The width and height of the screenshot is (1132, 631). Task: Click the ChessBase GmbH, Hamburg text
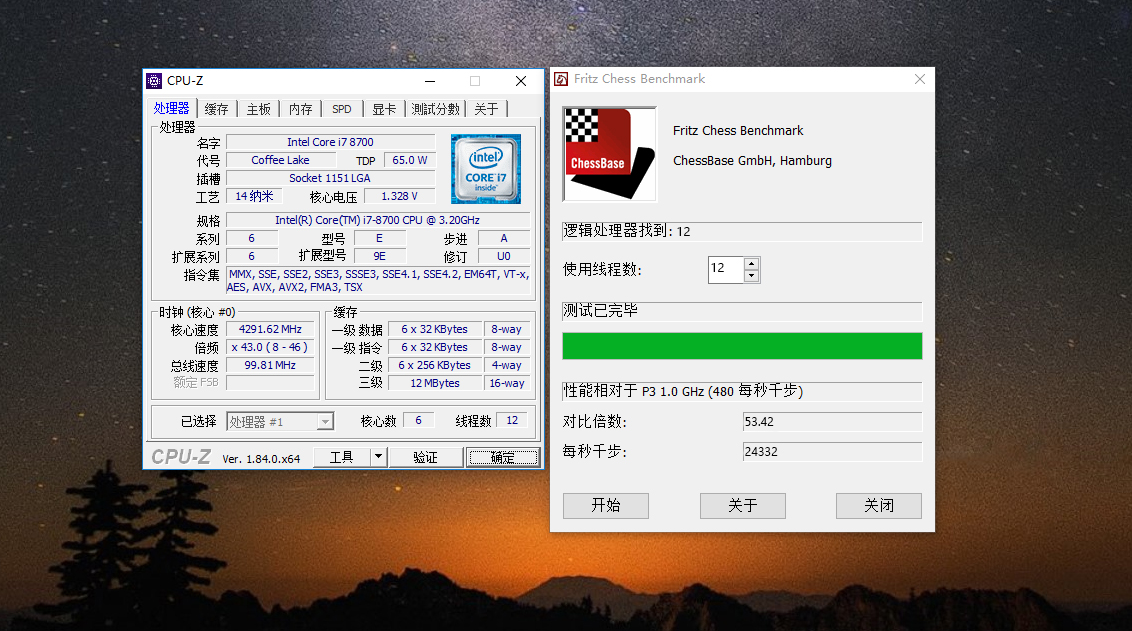click(x=752, y=161)
